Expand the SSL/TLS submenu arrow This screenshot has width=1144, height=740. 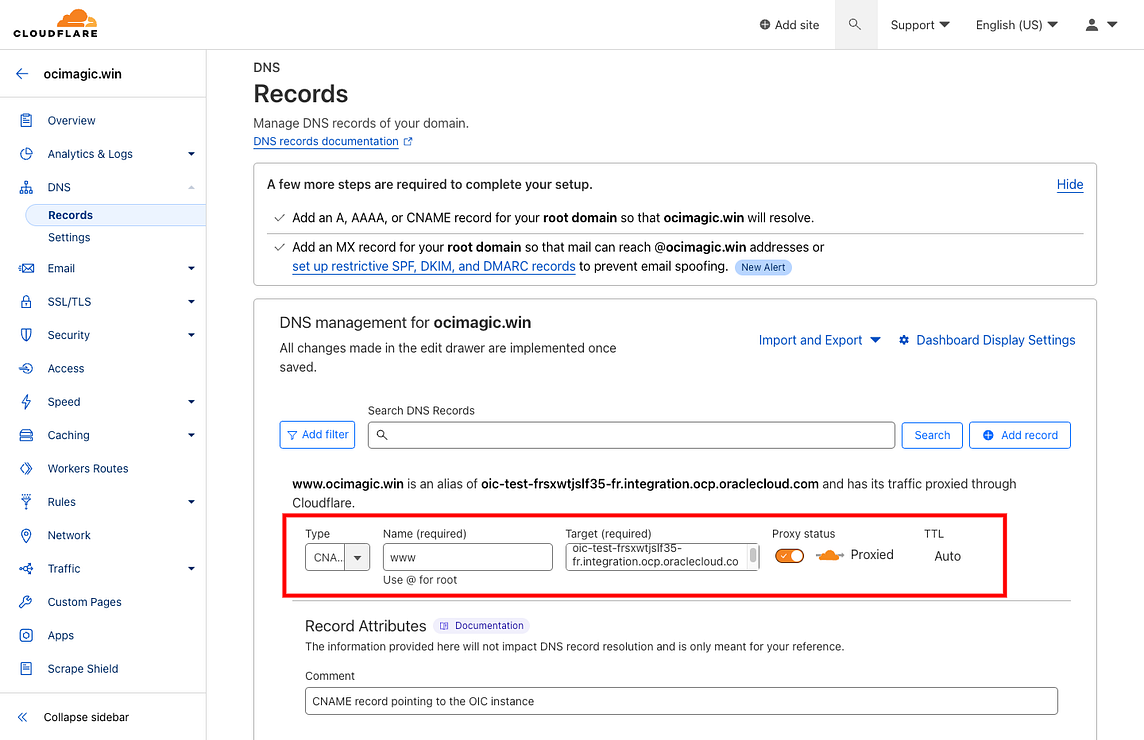tap(191, 302)
